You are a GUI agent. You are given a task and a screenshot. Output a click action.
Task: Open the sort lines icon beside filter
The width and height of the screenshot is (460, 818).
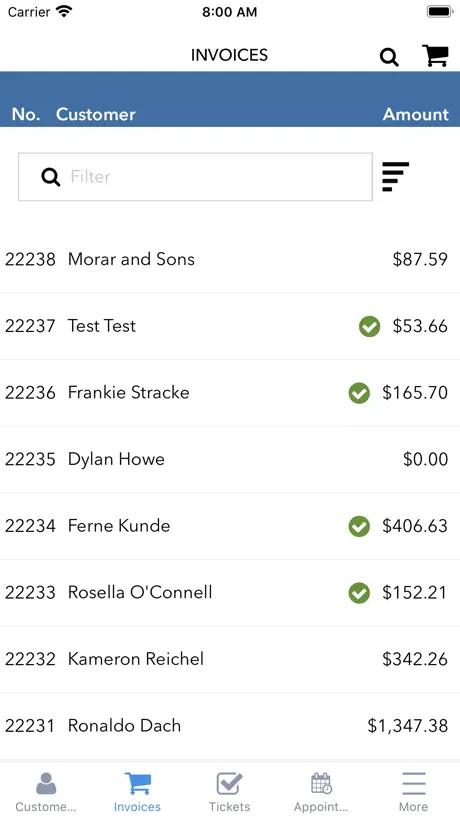click(x=395, y=177)
